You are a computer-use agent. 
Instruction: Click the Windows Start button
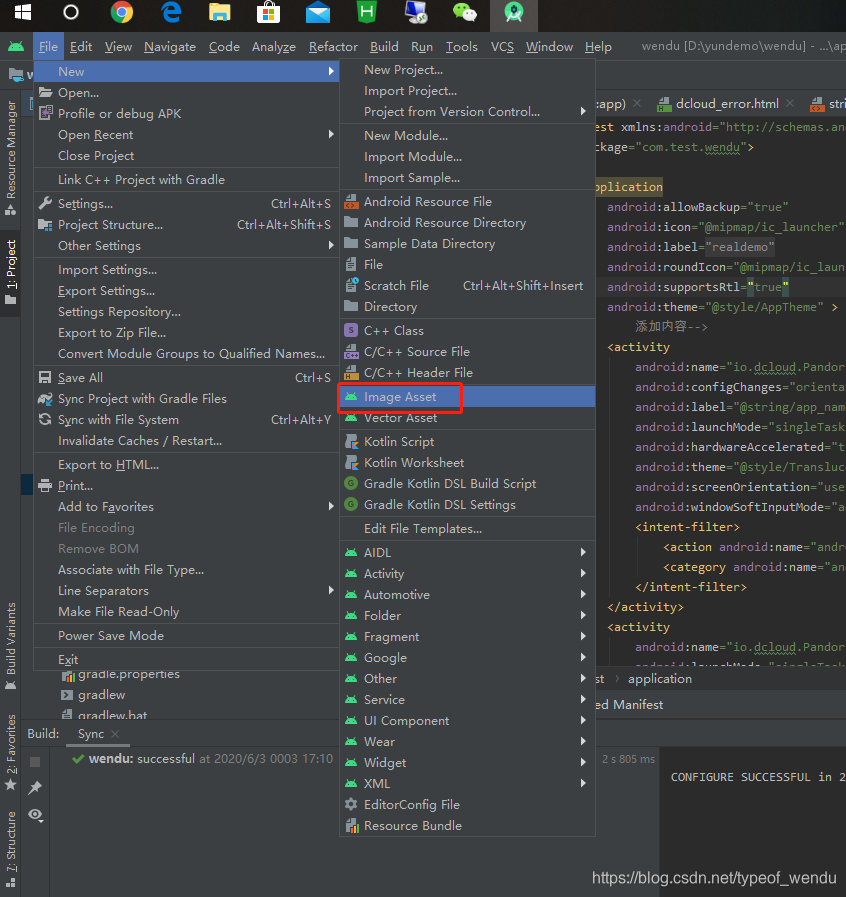(23, 12)
